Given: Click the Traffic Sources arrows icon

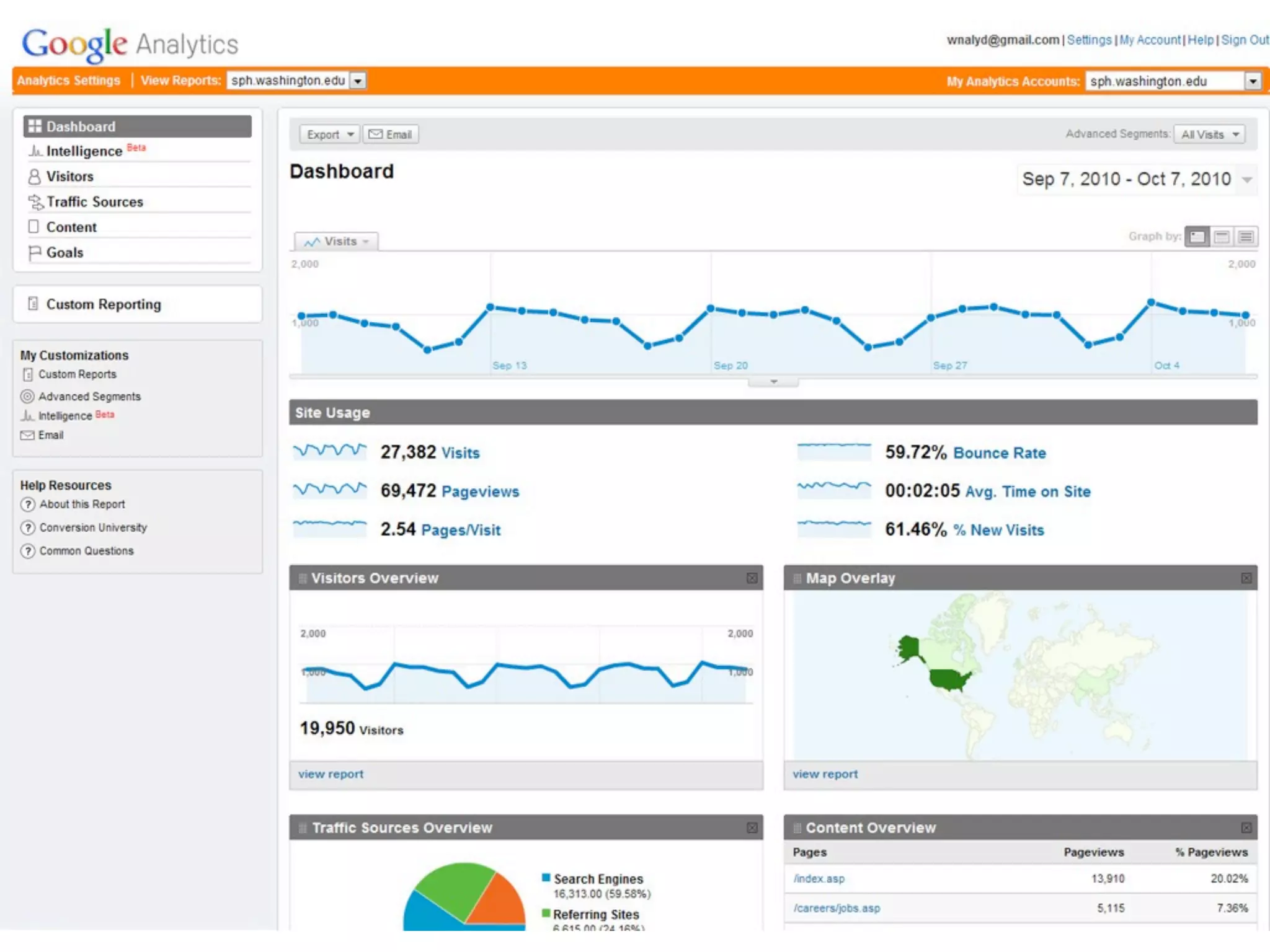Looking at the screenshot, I should coord(35,202).
